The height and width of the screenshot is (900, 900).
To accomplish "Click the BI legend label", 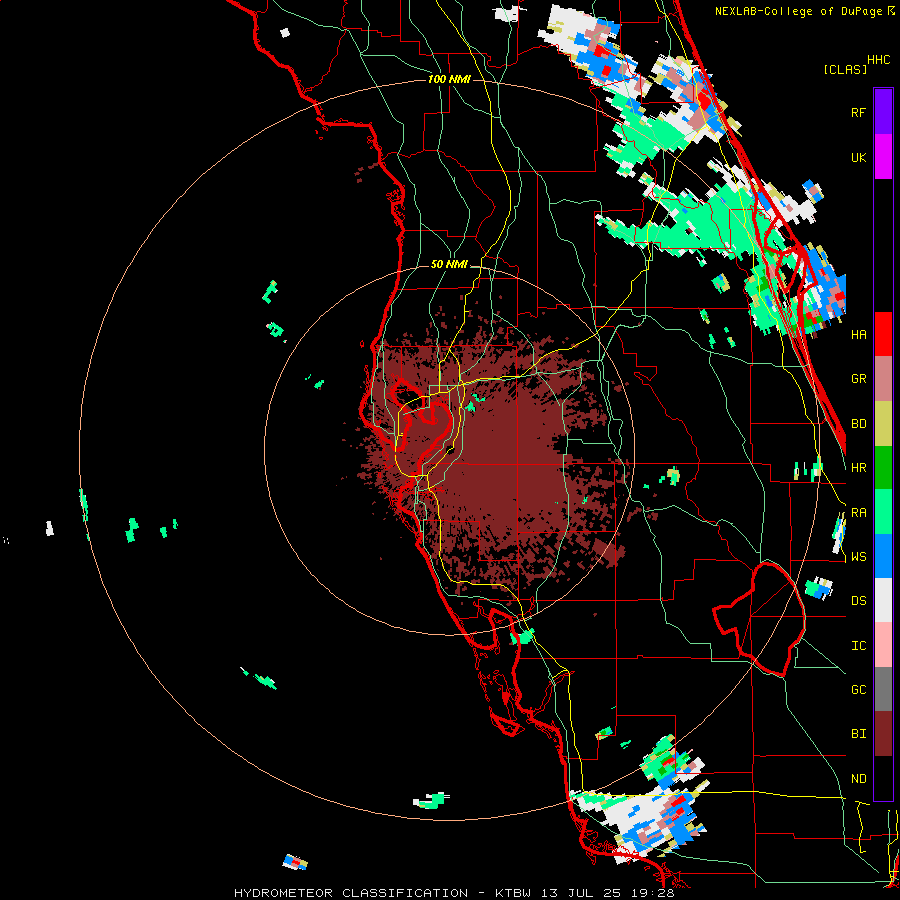I will (x=858, y=734).
